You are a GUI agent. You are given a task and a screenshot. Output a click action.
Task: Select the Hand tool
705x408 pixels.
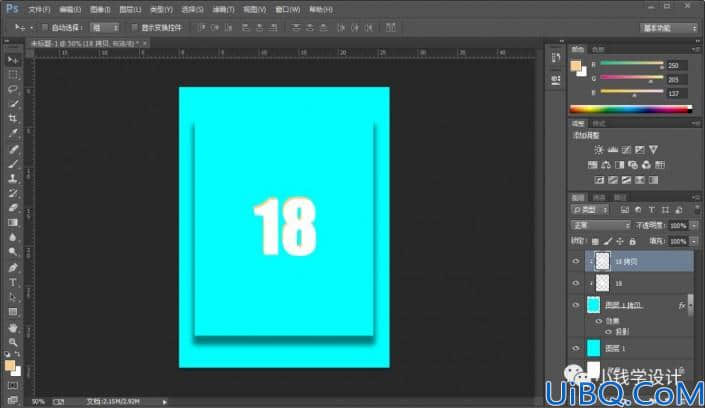coord(13,327)
